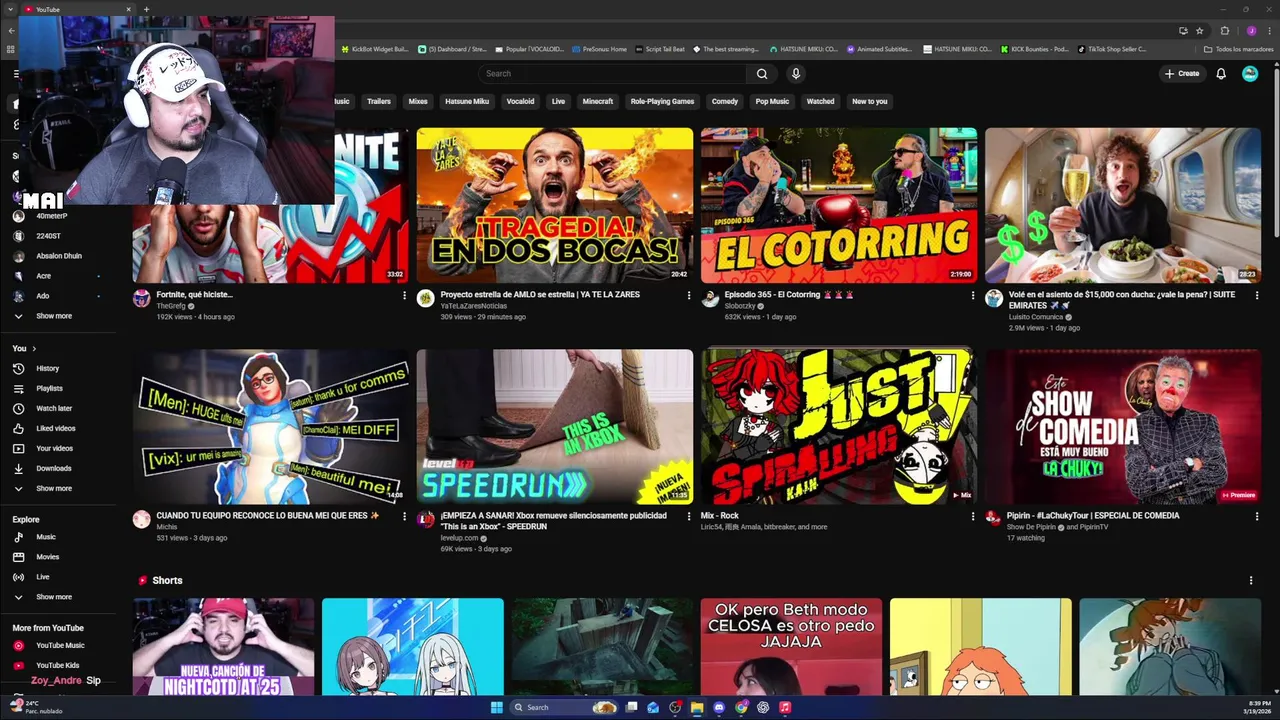Open KickBot Widget Builder bookmark
This screenshot has height=720, width=1280.
[x=375, y=49]
